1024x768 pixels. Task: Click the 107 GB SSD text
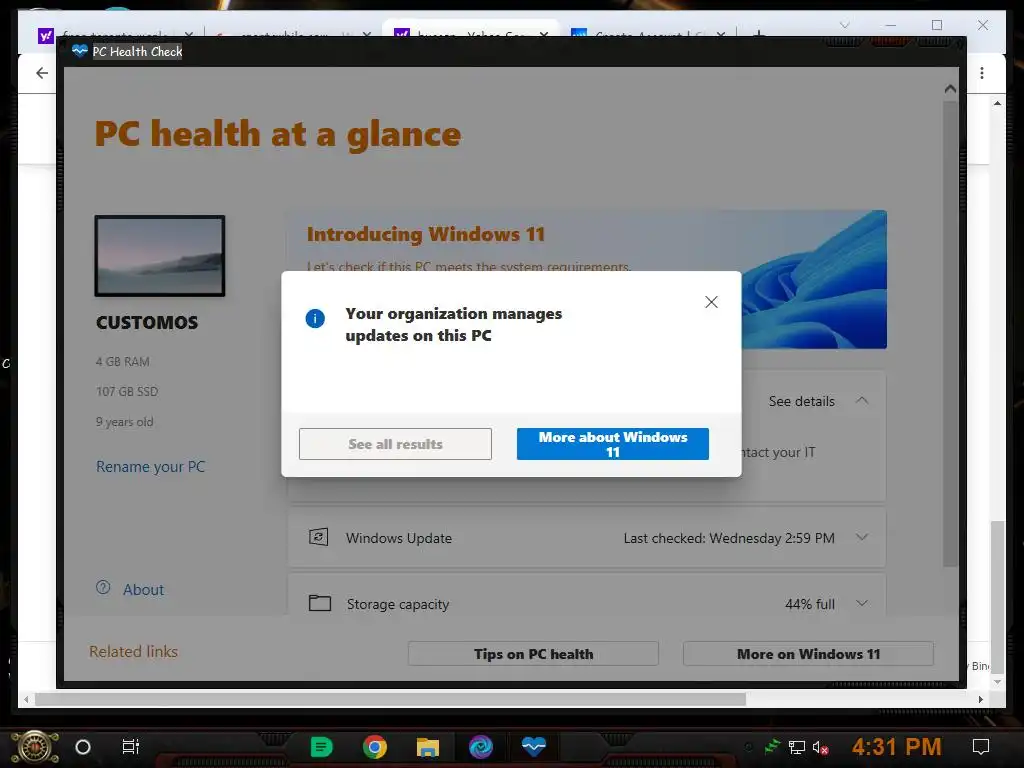(x=127, y=391)
